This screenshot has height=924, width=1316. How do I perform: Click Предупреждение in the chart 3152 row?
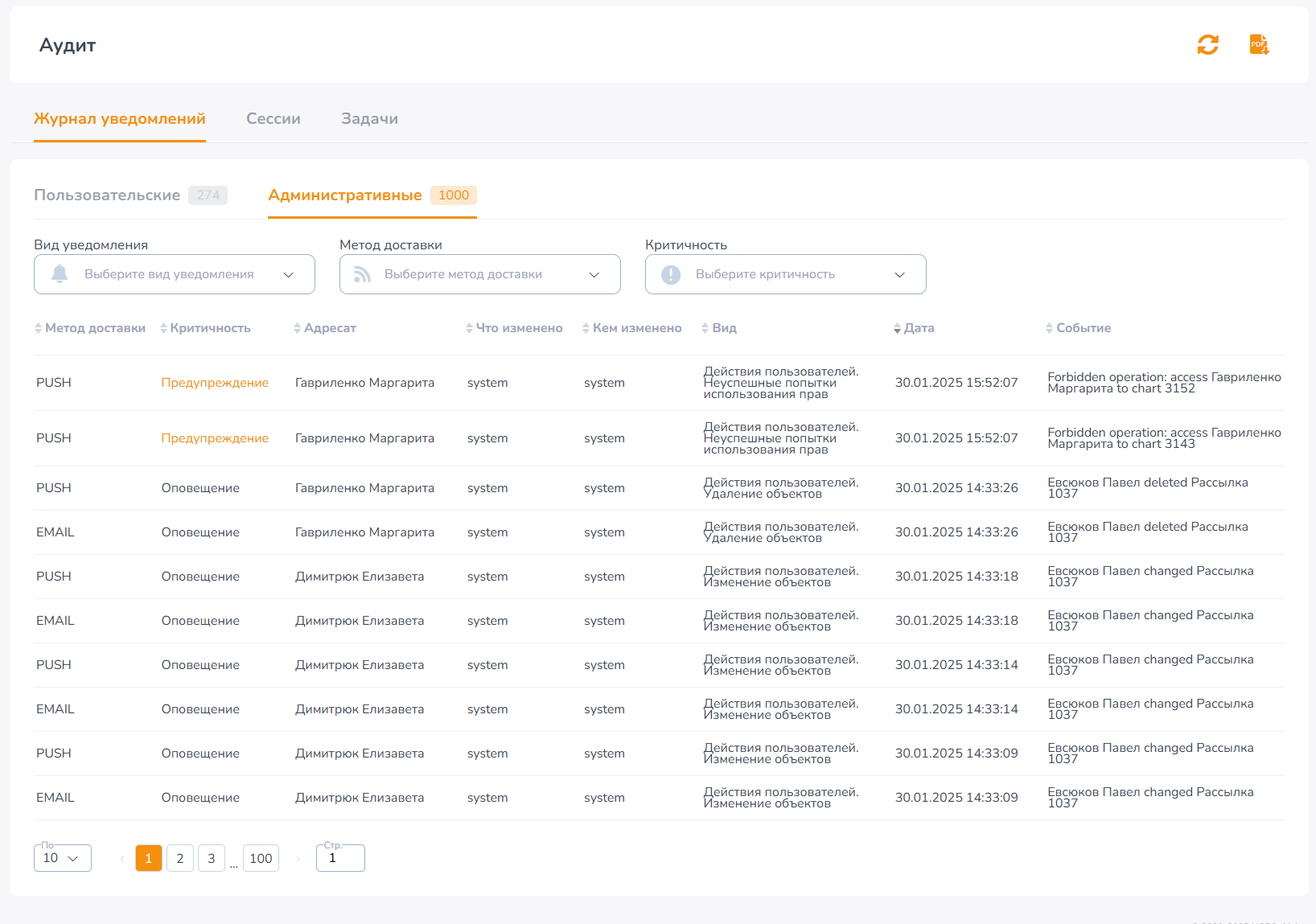click(215, 383)
